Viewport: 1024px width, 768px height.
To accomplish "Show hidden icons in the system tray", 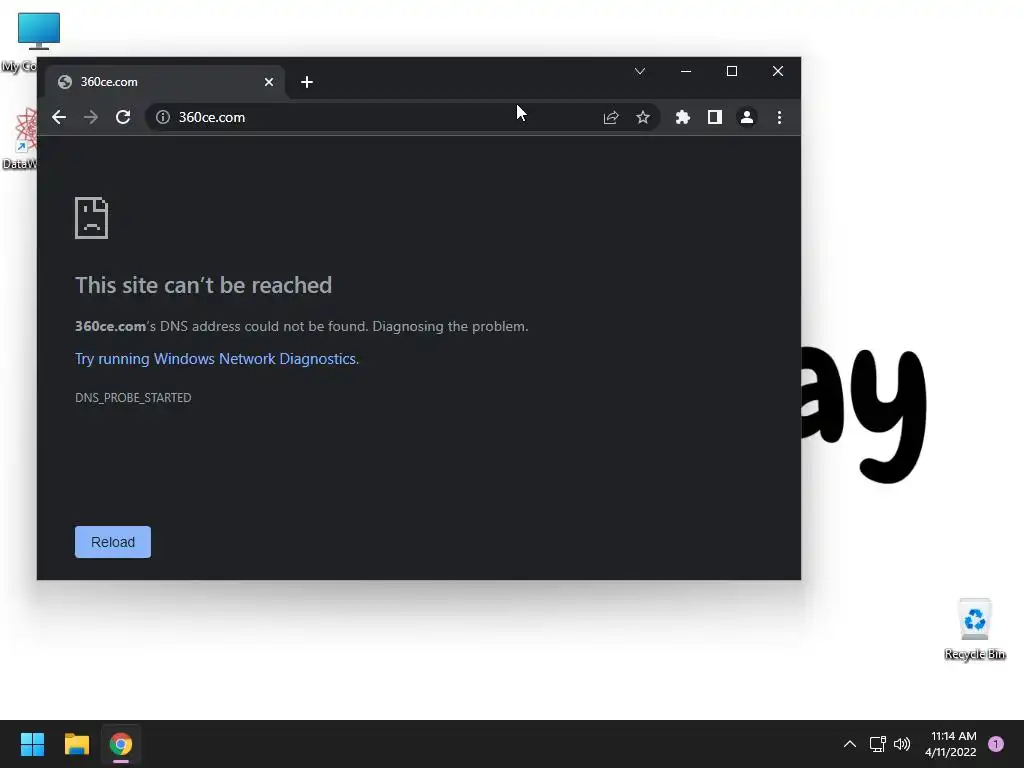I will pyautogui.click(x=850, y=744).
